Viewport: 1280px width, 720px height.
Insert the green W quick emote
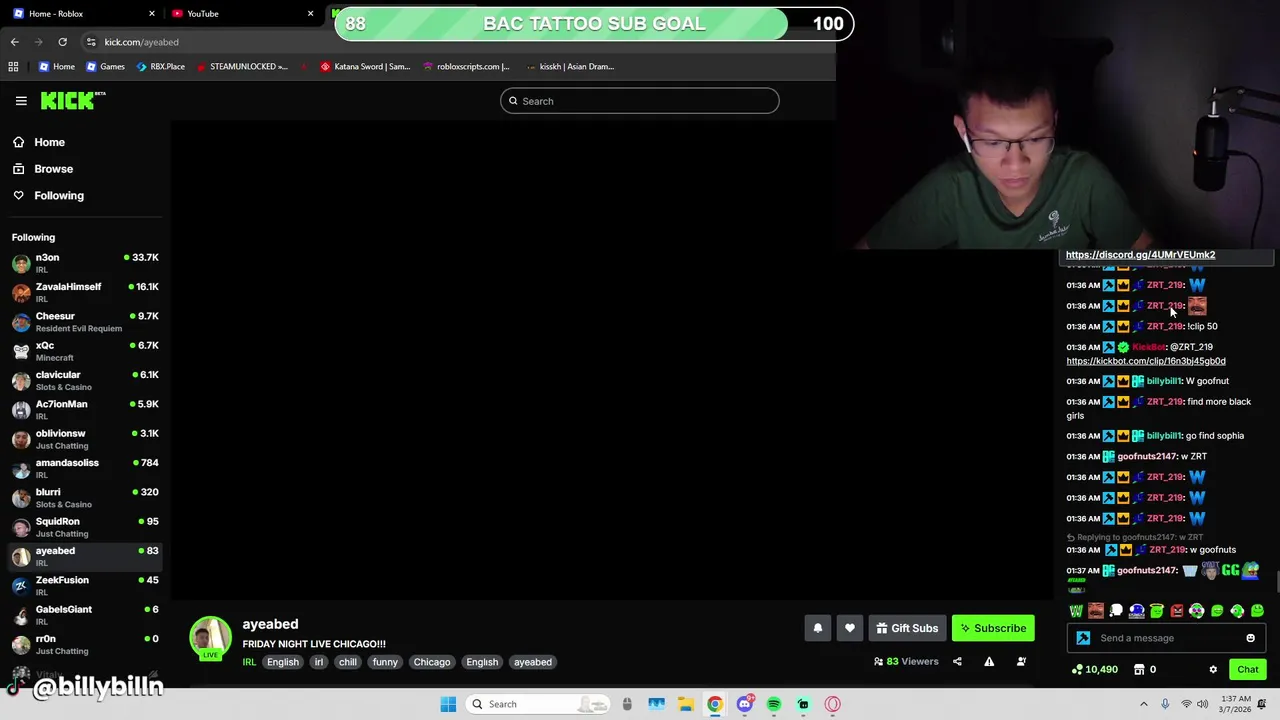pyautogui.click(x=1076, y=611)
